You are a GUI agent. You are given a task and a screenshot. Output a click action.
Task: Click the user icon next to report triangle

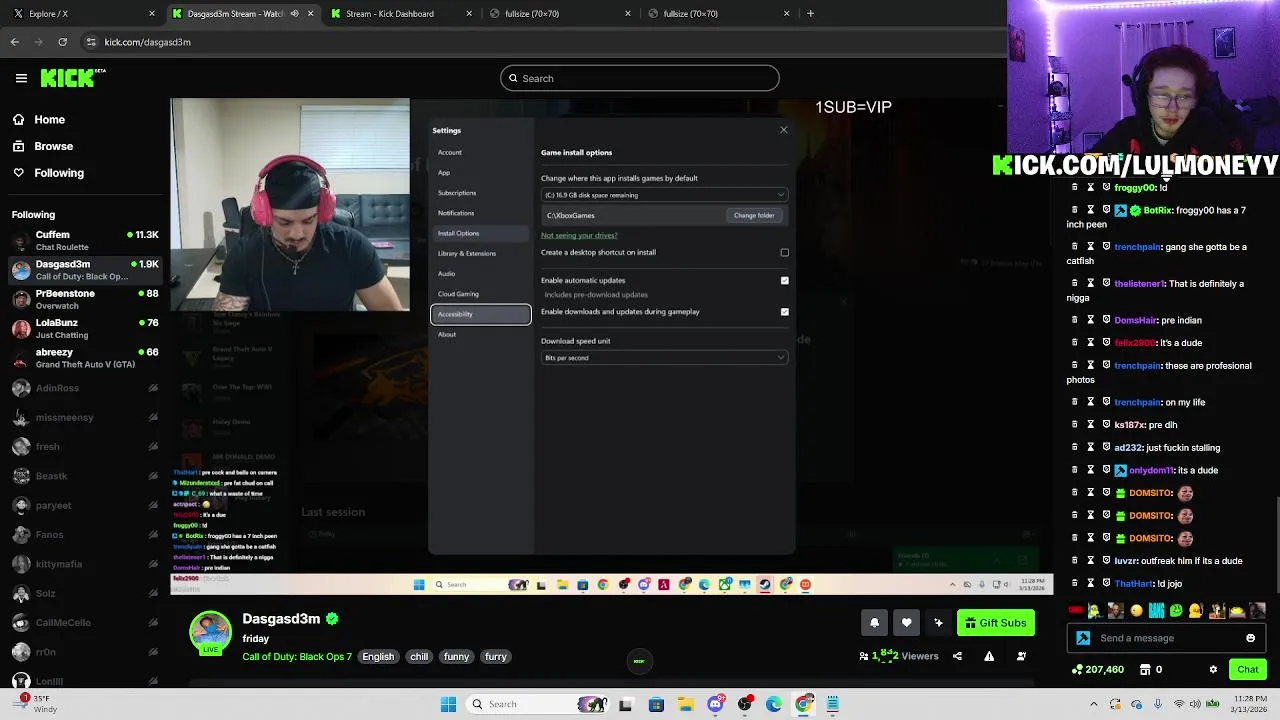(1021, 656)
